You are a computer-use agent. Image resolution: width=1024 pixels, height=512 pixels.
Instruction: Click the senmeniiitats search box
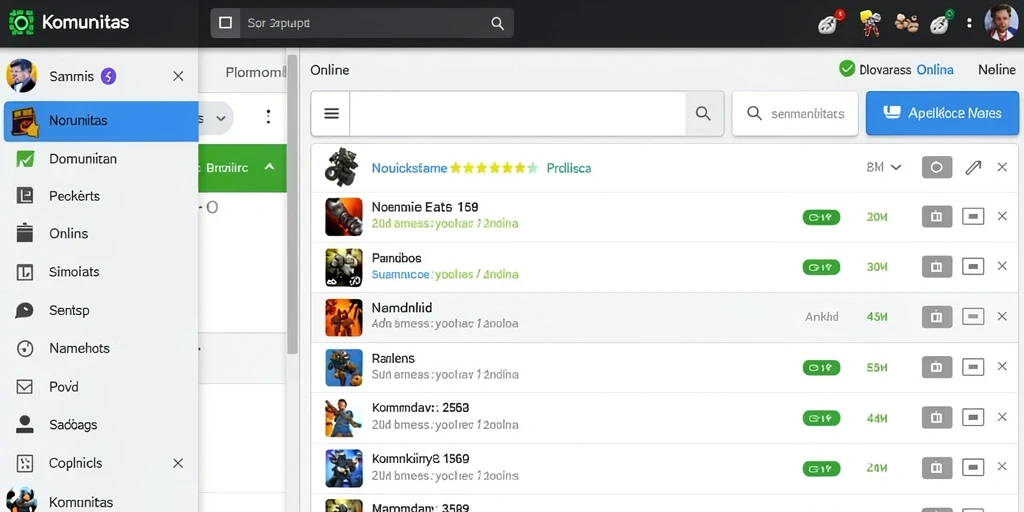coord(795,114)
